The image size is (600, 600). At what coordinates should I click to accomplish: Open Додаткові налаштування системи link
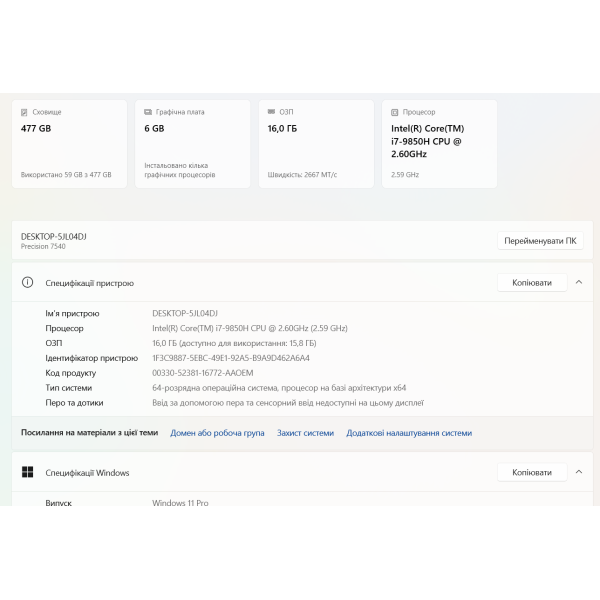(409, 433)
